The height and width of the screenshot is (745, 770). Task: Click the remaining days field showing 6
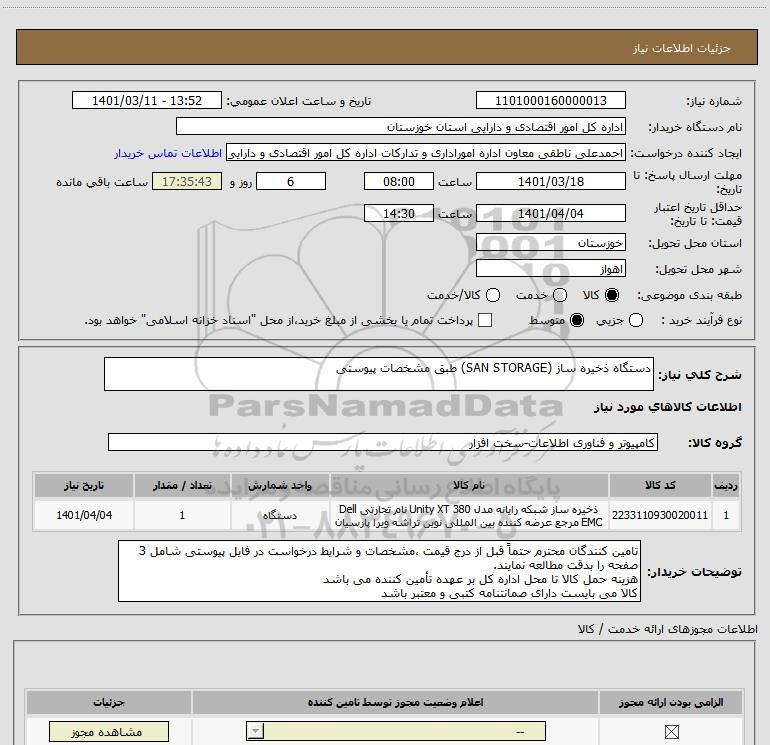coord(291,181)
